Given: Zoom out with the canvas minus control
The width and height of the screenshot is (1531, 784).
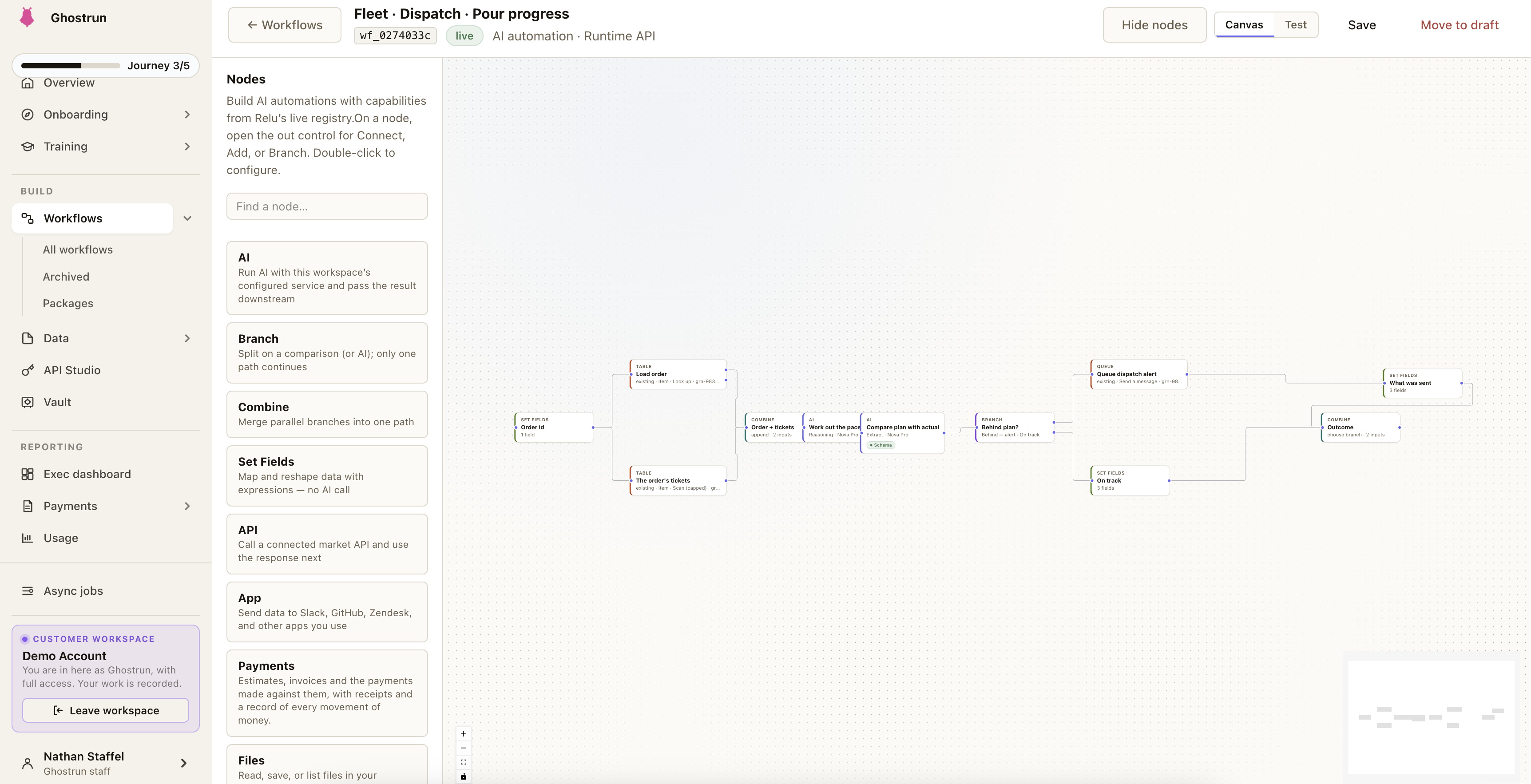Looking at the screenshot, I should tap(464, 748).
